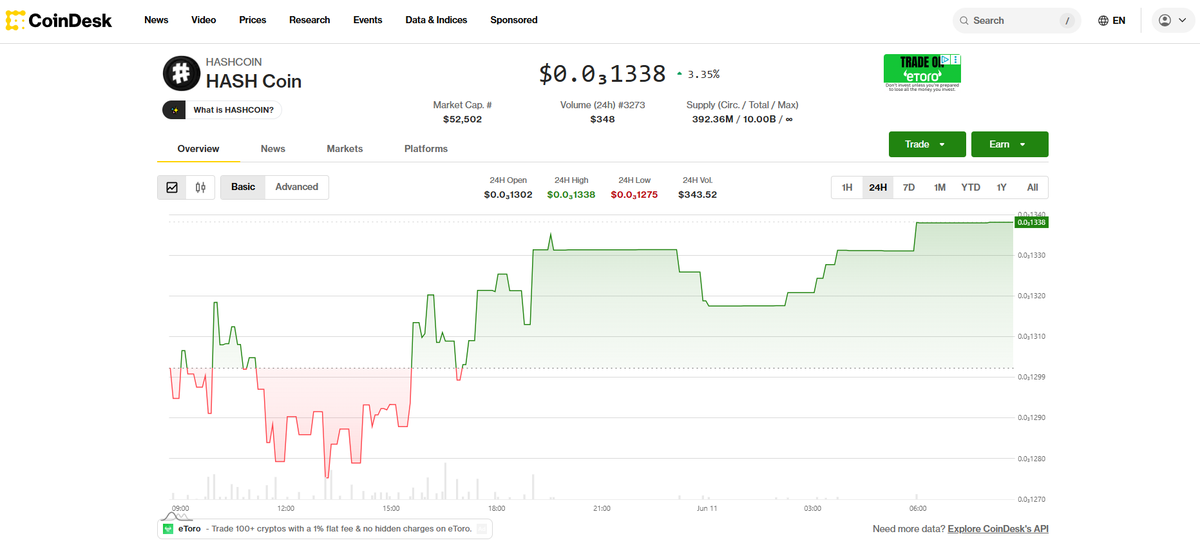The image size is (1200, 545).
Task: Select the Overview tab
Action: point(198,149)
